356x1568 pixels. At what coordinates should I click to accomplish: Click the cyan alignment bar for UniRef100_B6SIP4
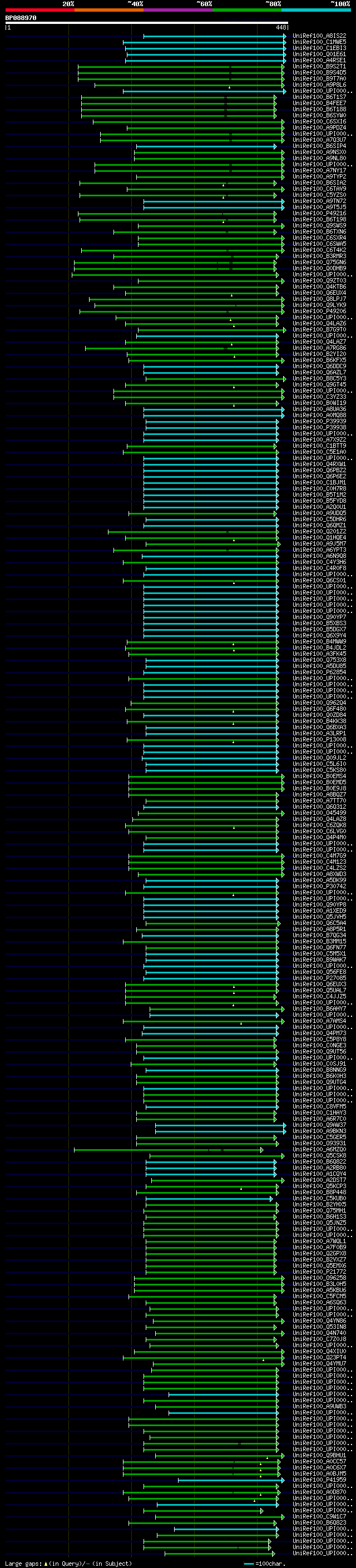pos(206,147)
